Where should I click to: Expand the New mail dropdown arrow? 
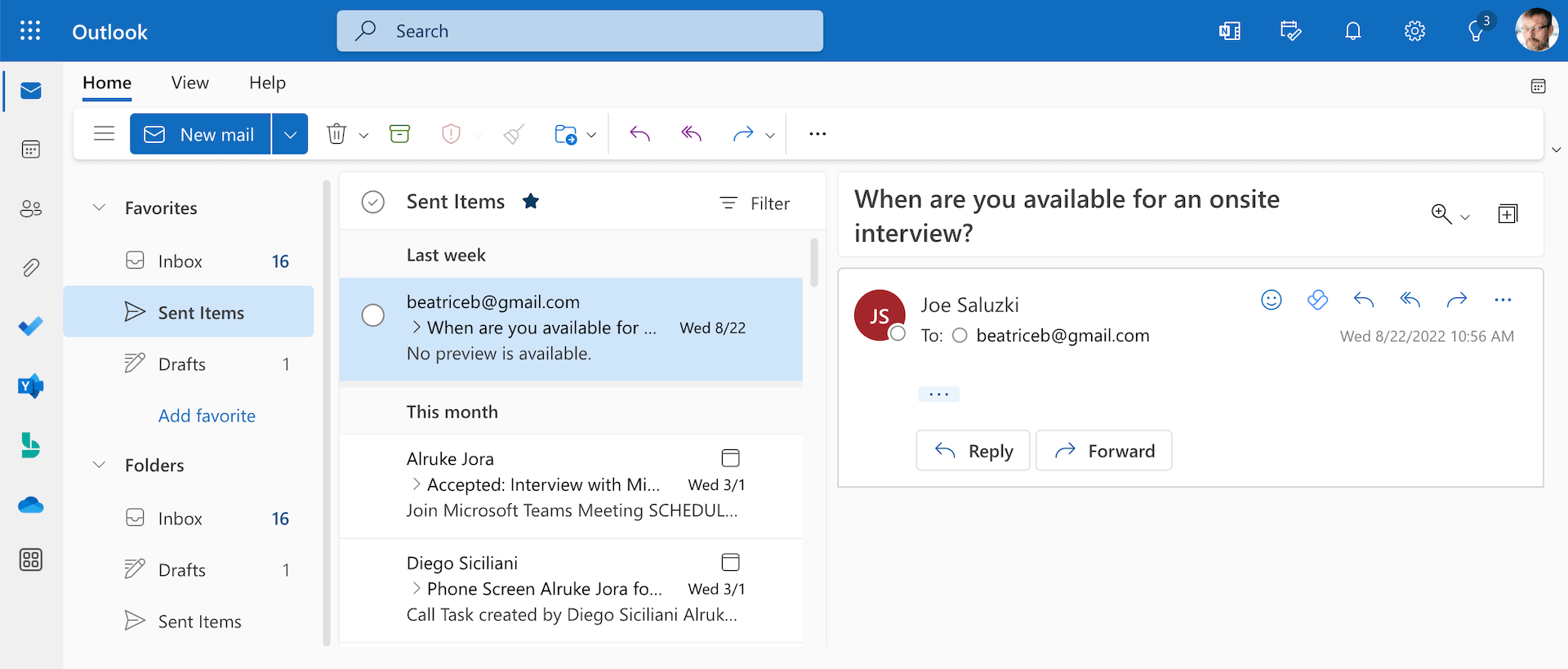(x=290, y=134)
